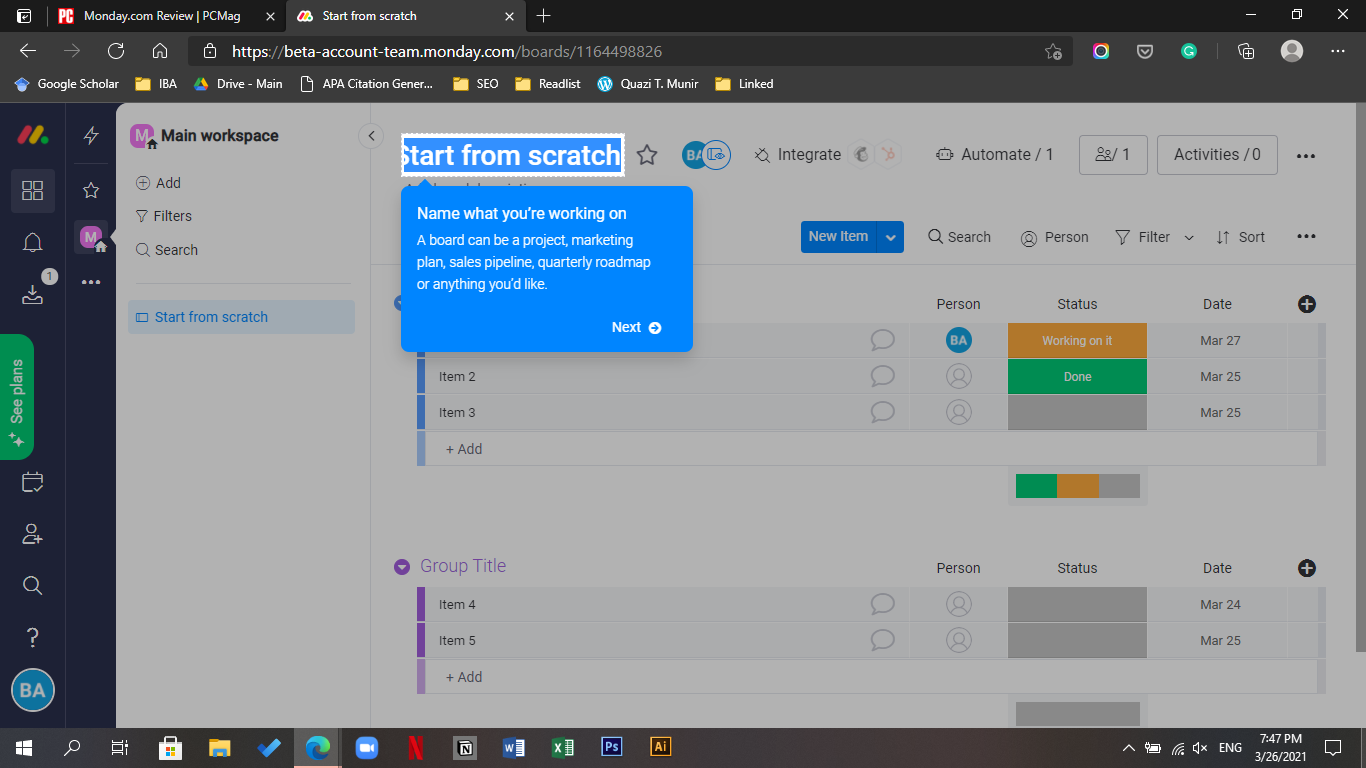Open My Week calendar icon in sidebar

tap(32, 482)
